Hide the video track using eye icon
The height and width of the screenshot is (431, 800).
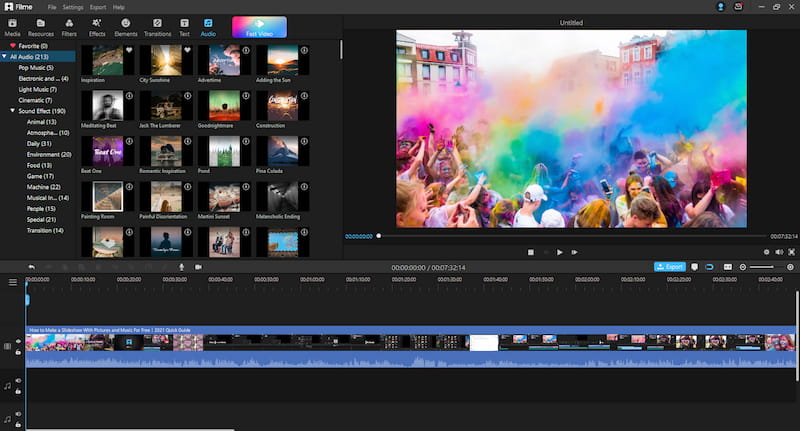pos(18,341)
